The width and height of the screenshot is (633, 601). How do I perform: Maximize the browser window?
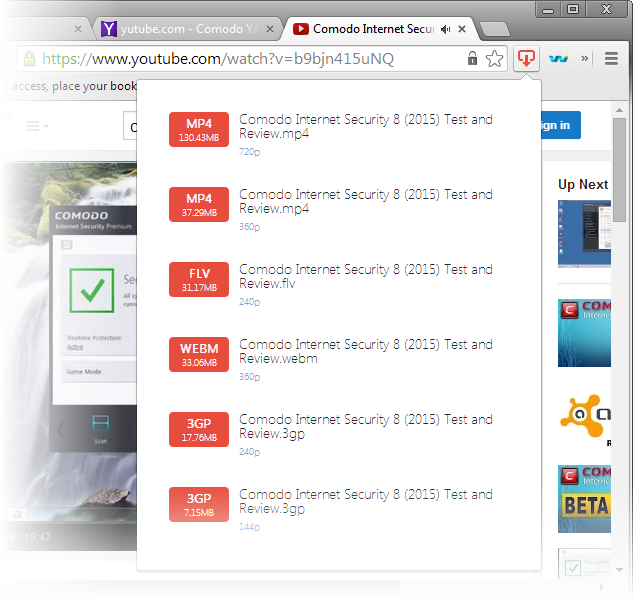[573, 10]
